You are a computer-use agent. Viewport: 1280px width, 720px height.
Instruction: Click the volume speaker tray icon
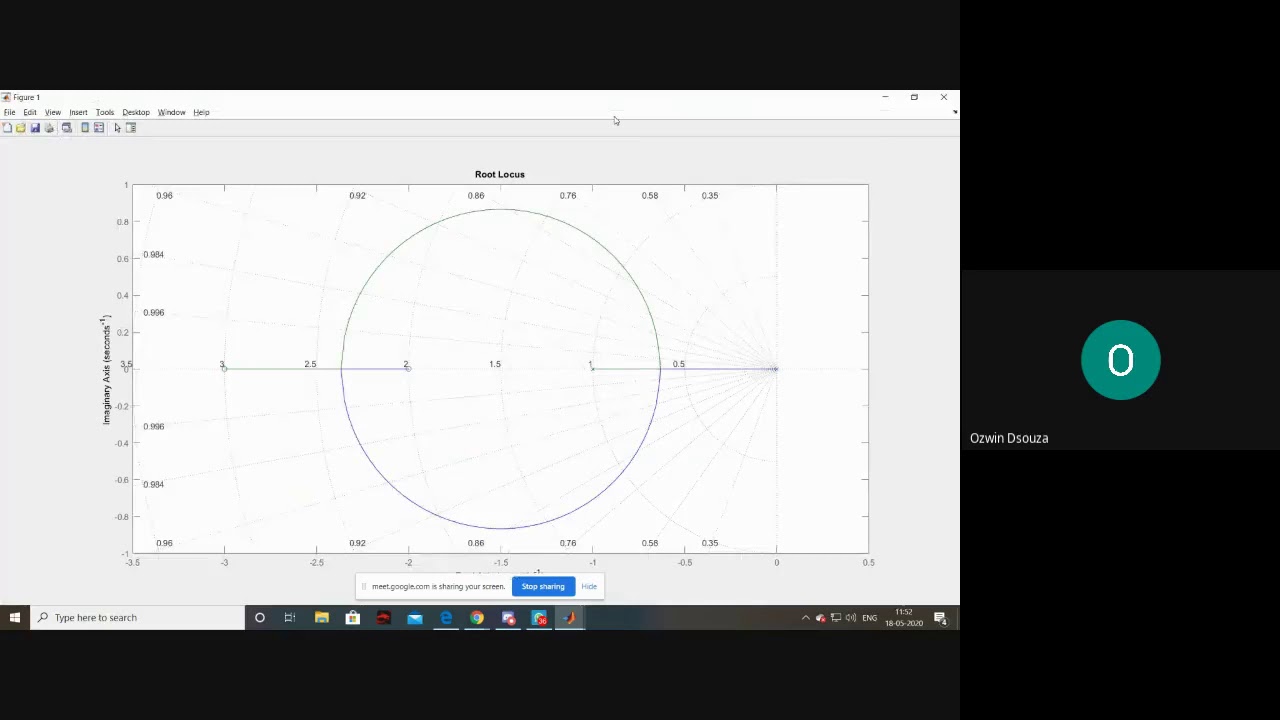pos(851,618)
